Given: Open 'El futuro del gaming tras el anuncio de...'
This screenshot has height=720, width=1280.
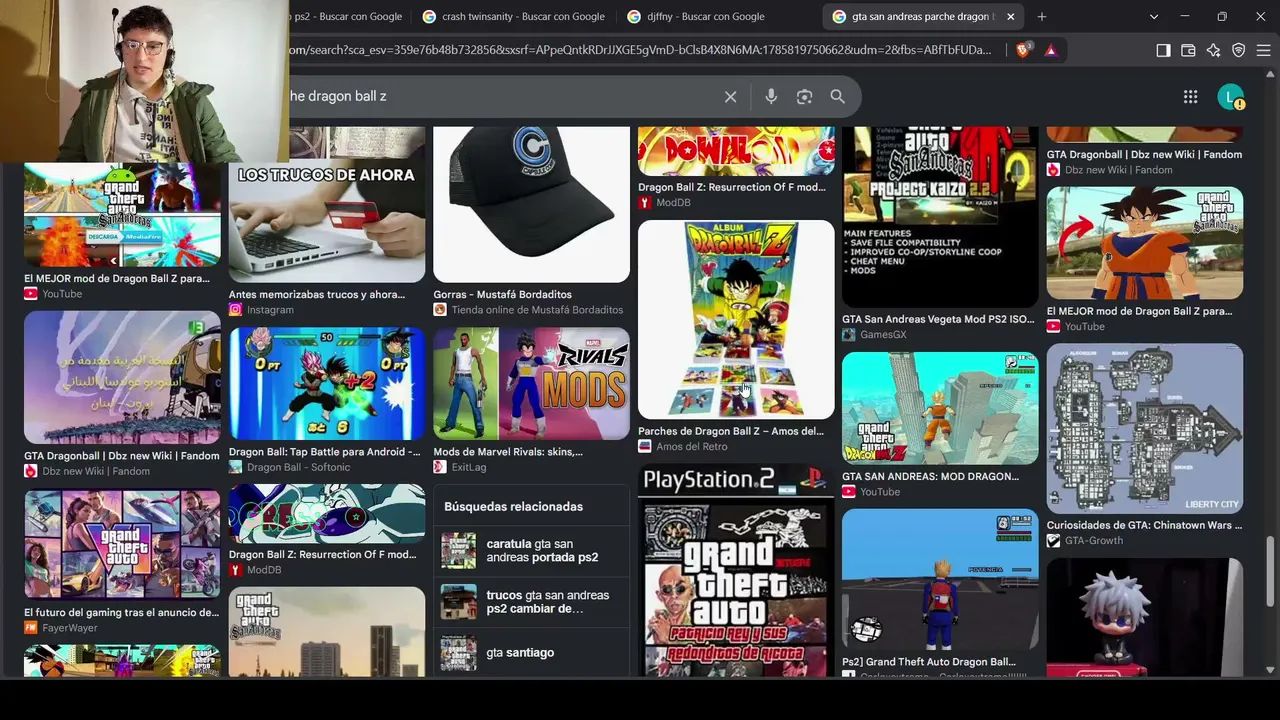Looking at the screenshot, I should pos(122,613).
